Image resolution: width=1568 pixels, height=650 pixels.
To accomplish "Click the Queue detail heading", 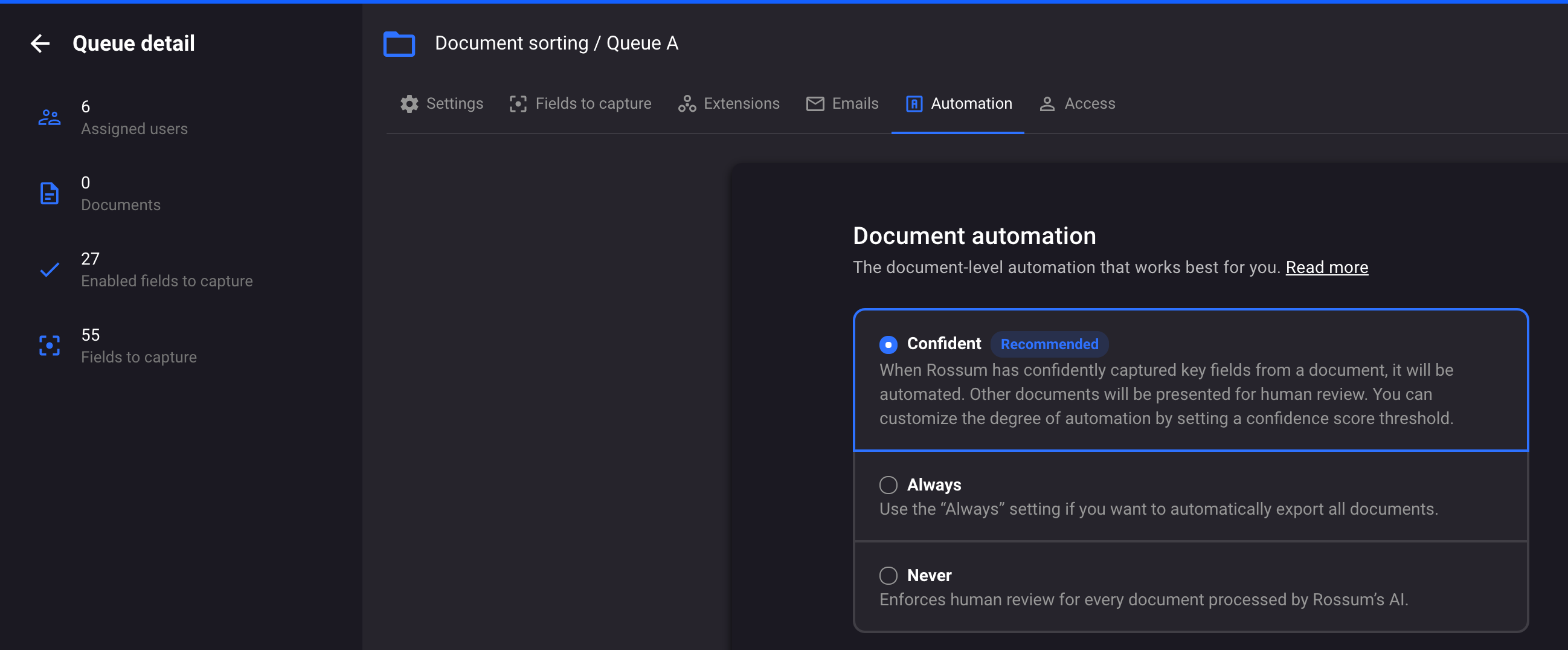I will pos(134,43).
